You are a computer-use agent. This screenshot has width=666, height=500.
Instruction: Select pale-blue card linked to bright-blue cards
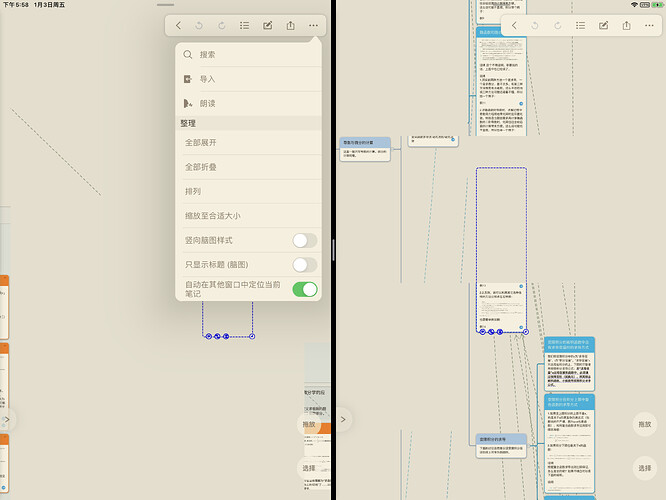click(x=501, y=446)
